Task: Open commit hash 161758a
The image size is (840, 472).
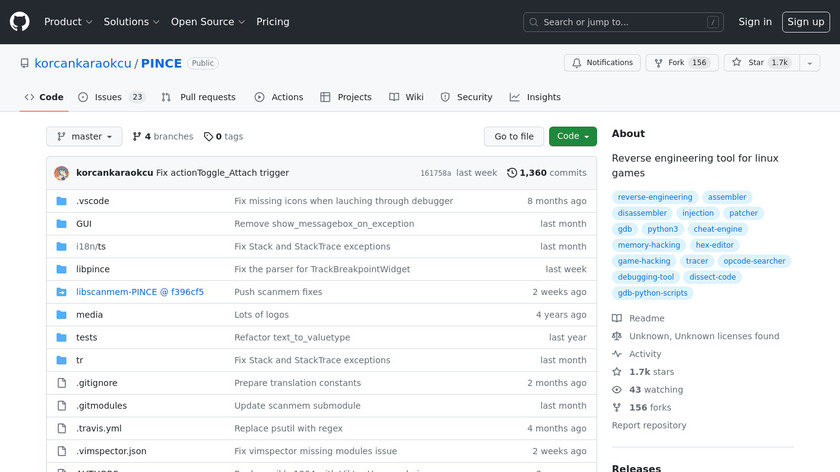Action: click(436, 173)
